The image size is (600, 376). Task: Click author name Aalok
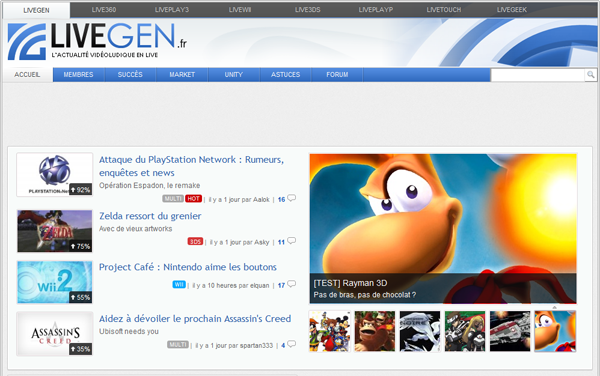(x=261, y=199)
